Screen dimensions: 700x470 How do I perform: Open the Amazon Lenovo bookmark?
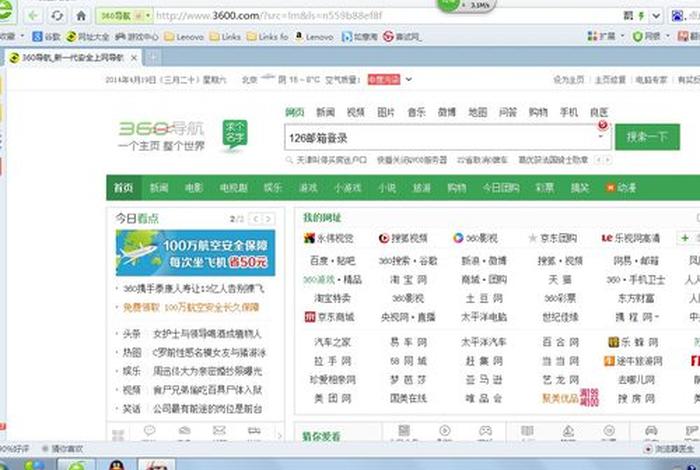pos(314,37)
